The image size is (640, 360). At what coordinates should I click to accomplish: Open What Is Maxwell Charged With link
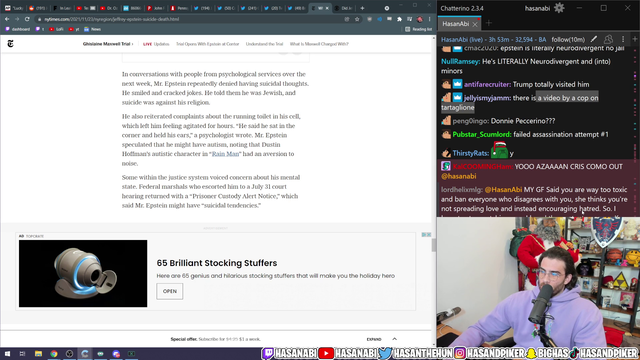pyautogui.click(x=319, y=44)
